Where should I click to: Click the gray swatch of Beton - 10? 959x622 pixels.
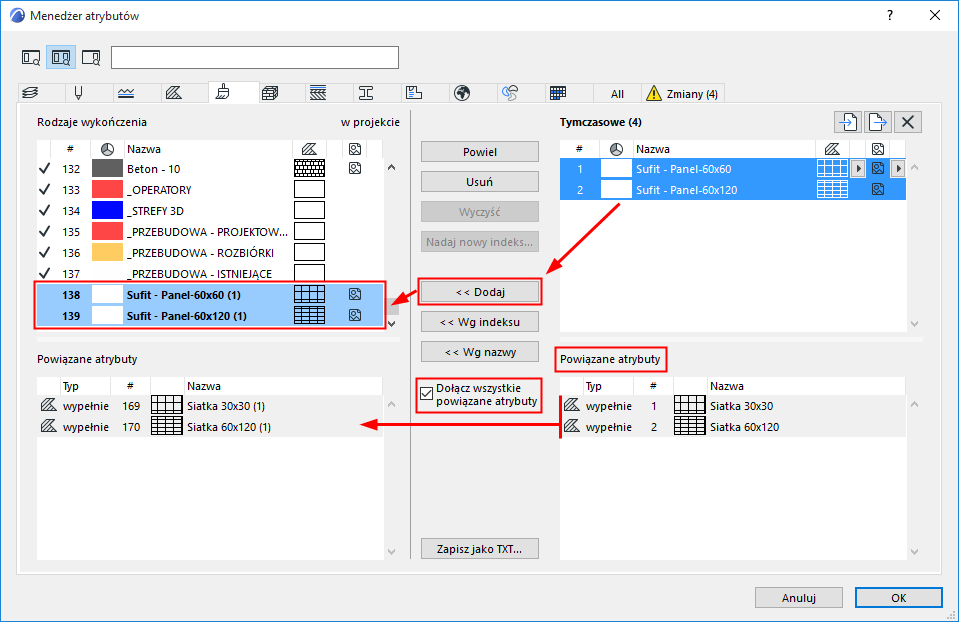click(x=107, y=169)
